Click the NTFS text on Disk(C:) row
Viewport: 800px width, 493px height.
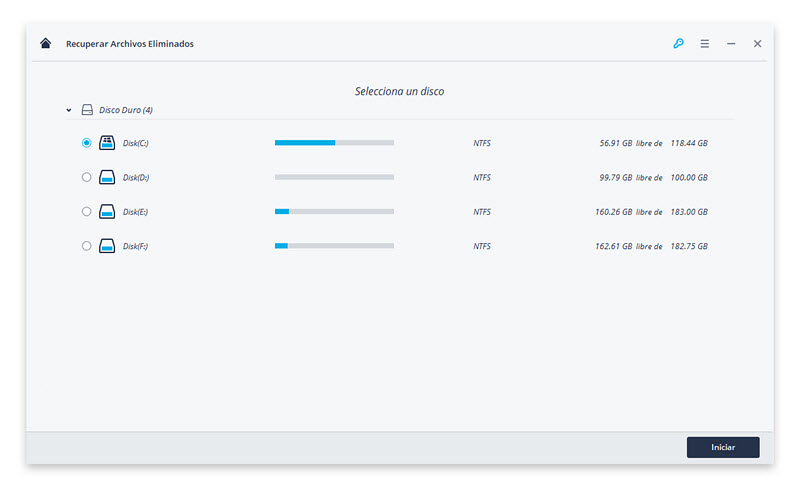pos(482,143)
